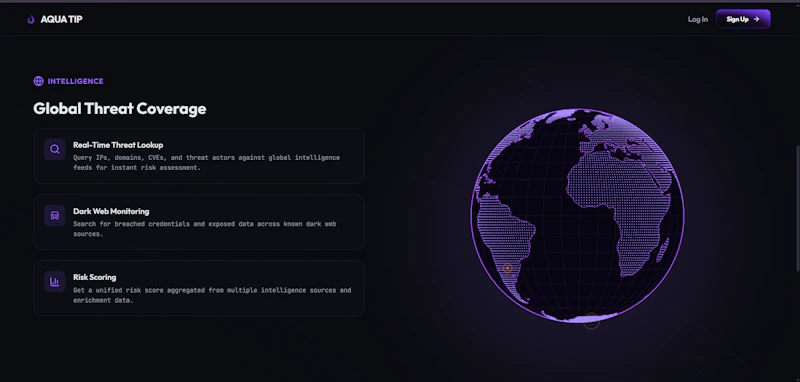Screen dimensions: 800x382
Task: Click the Sign Up button
Action: pos(743,19)
